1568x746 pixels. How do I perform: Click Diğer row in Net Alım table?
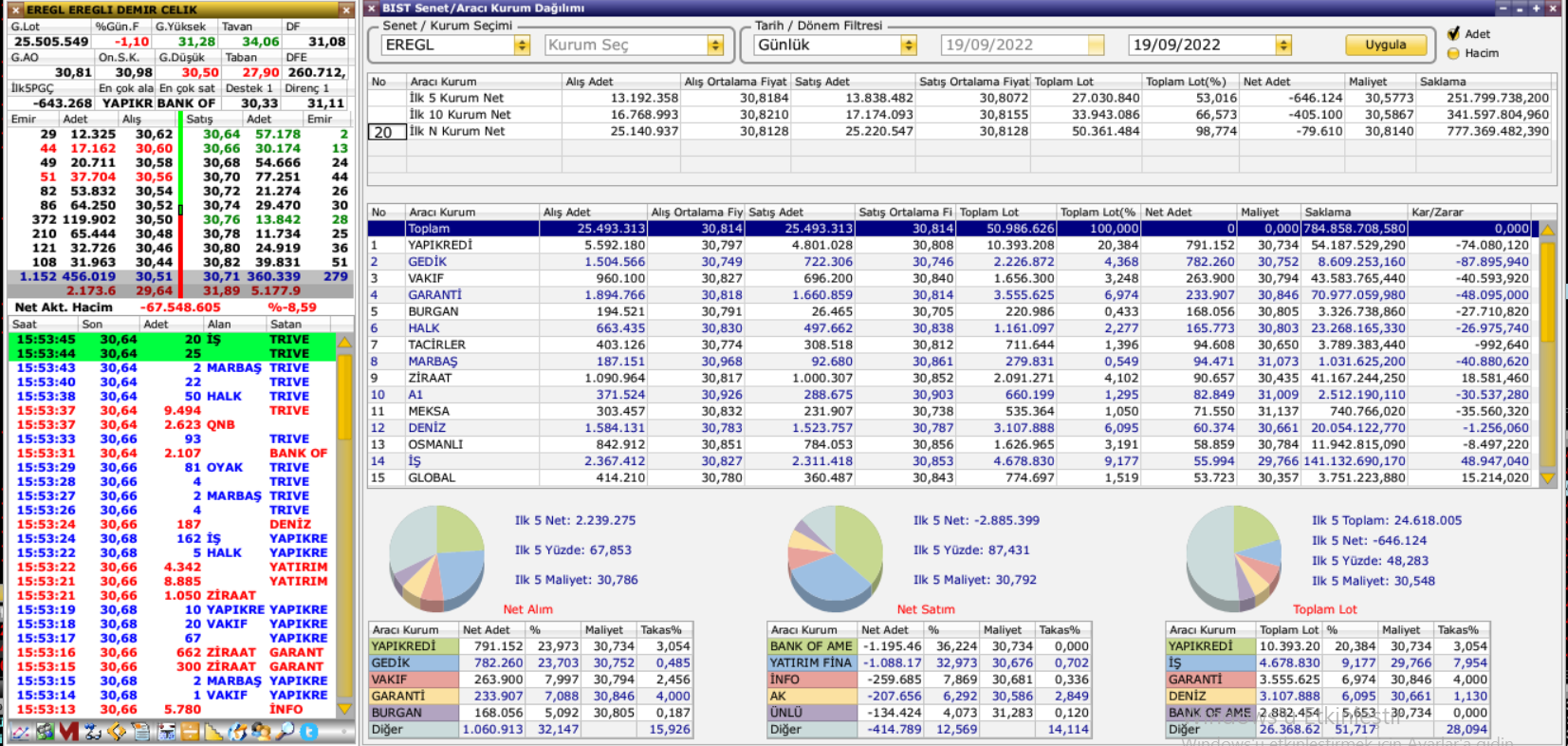530,730
